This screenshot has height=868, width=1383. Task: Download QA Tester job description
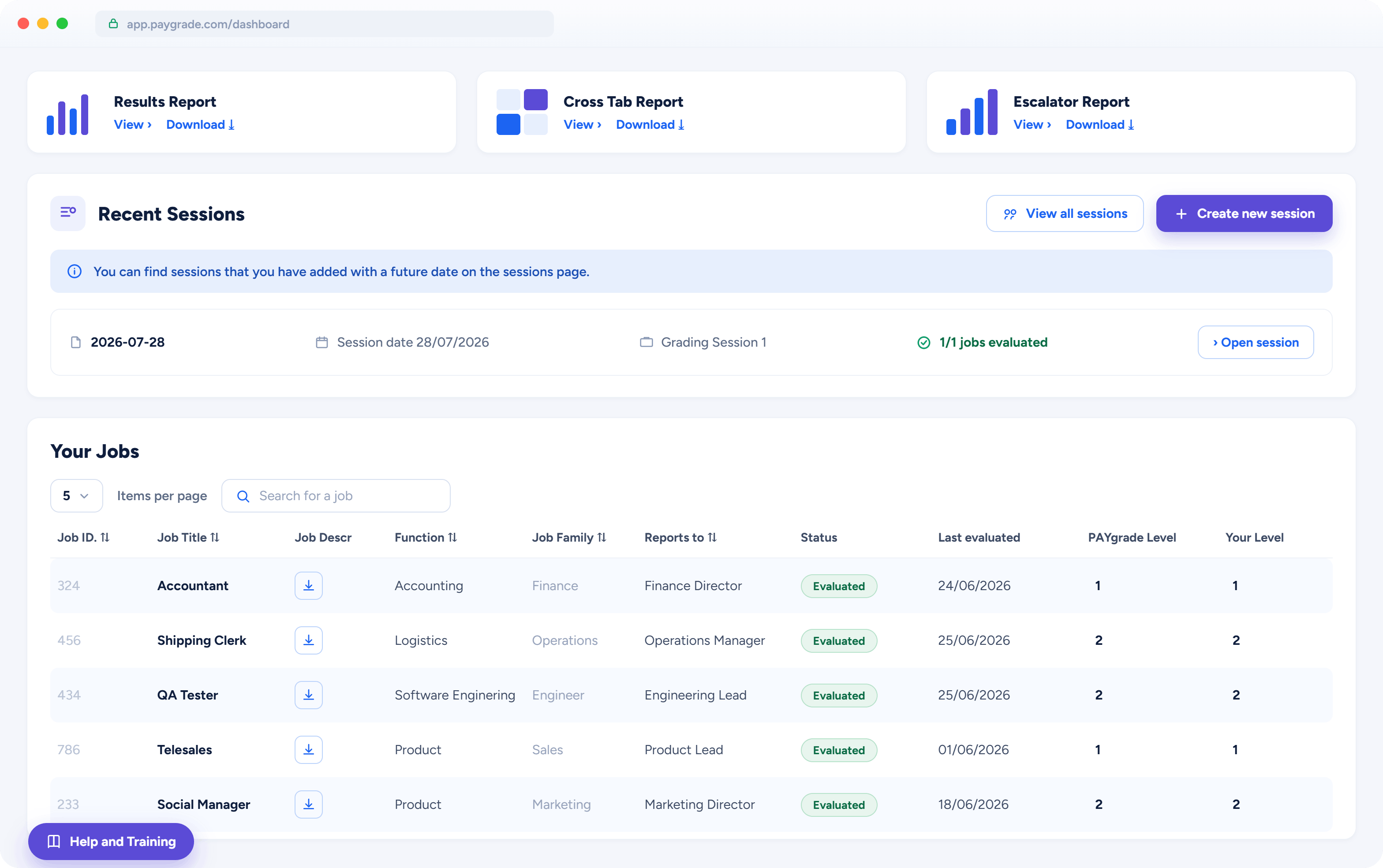[x=308, y=695]
